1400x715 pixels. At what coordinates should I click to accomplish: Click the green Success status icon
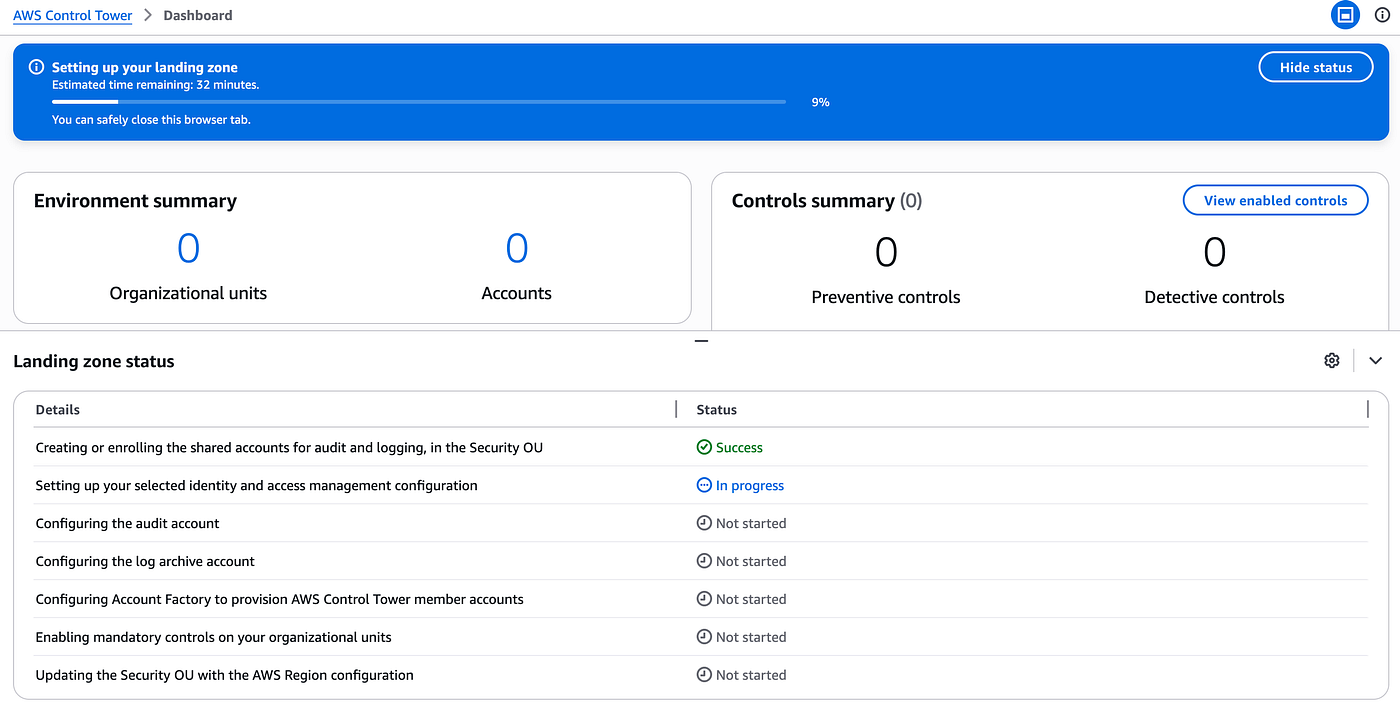pyautogui.click(x=704, y=447)
